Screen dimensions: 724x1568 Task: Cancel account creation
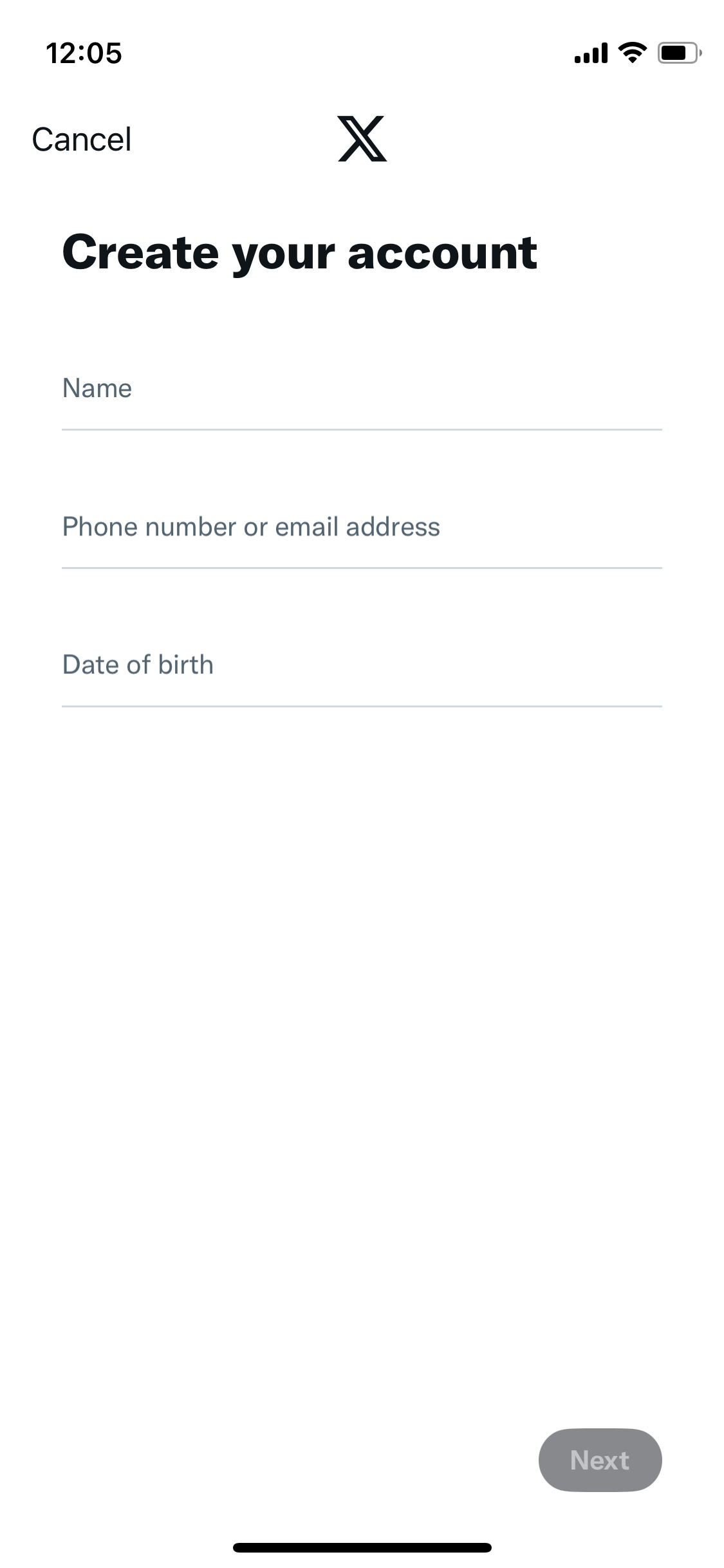click(82, 140)
